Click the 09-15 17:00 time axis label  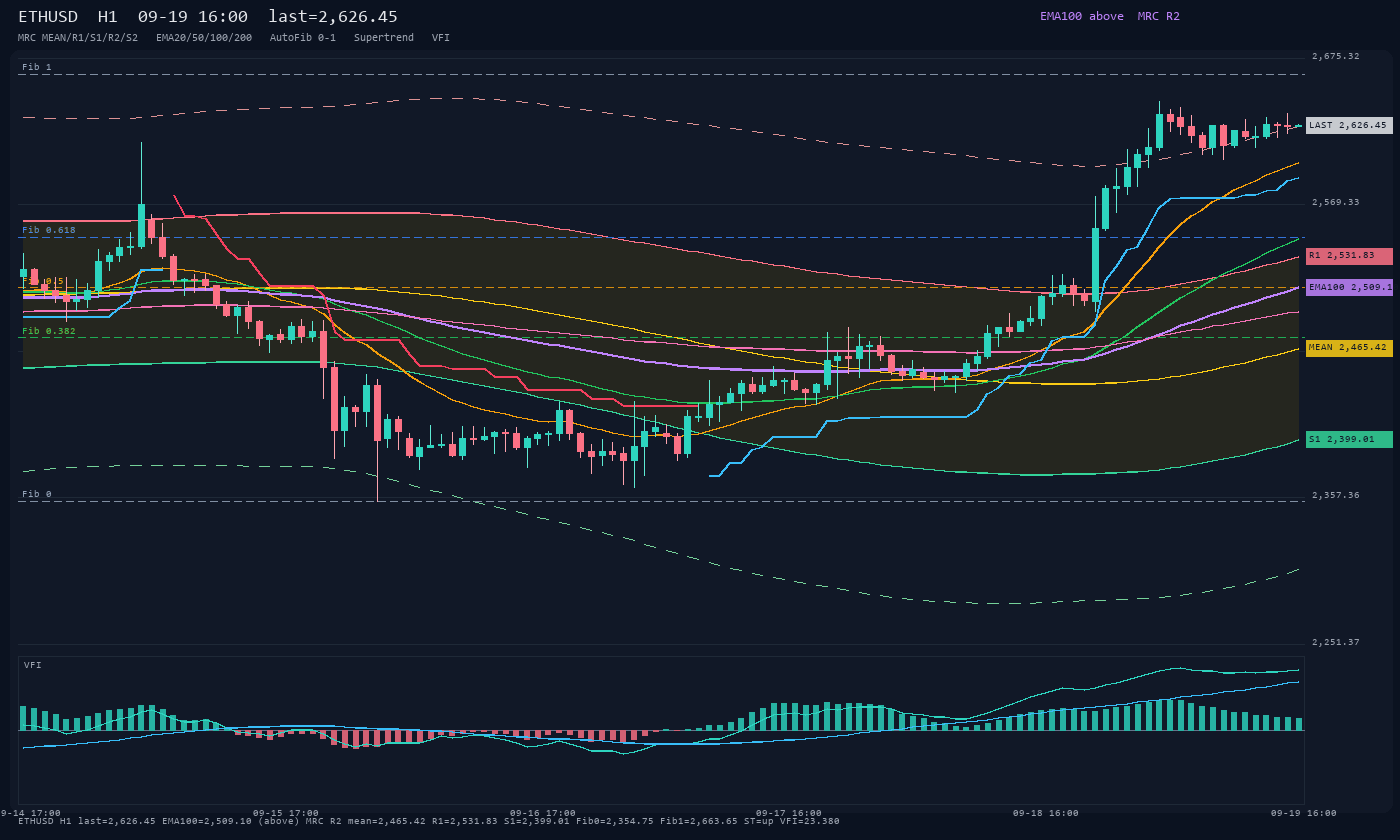(286, 813)
